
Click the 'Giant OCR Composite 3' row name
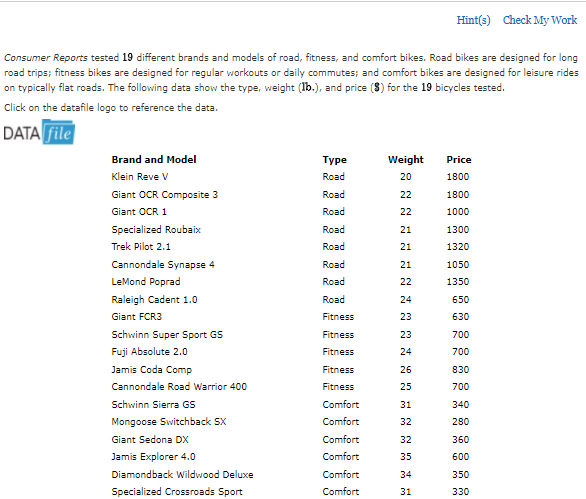164,194
